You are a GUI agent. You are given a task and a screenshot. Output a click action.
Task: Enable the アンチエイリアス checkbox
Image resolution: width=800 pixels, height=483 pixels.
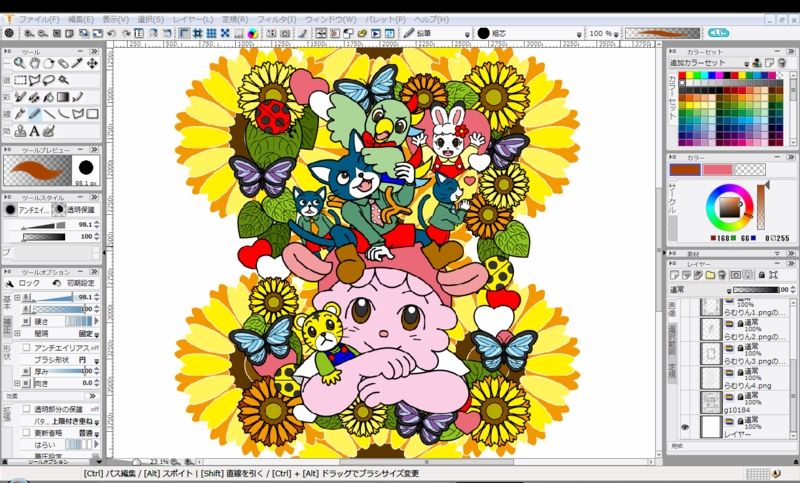tap(26, 347)
